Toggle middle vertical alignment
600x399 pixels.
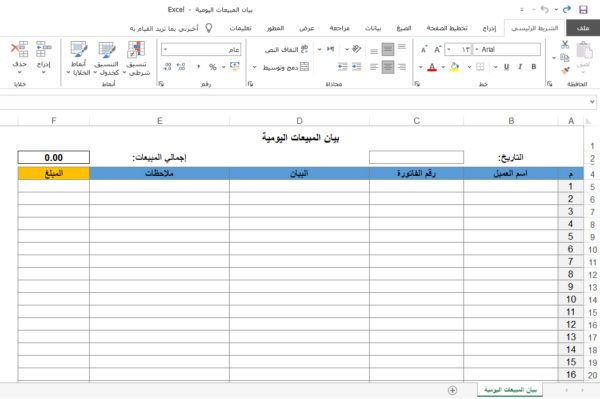(x=388, y=49)
